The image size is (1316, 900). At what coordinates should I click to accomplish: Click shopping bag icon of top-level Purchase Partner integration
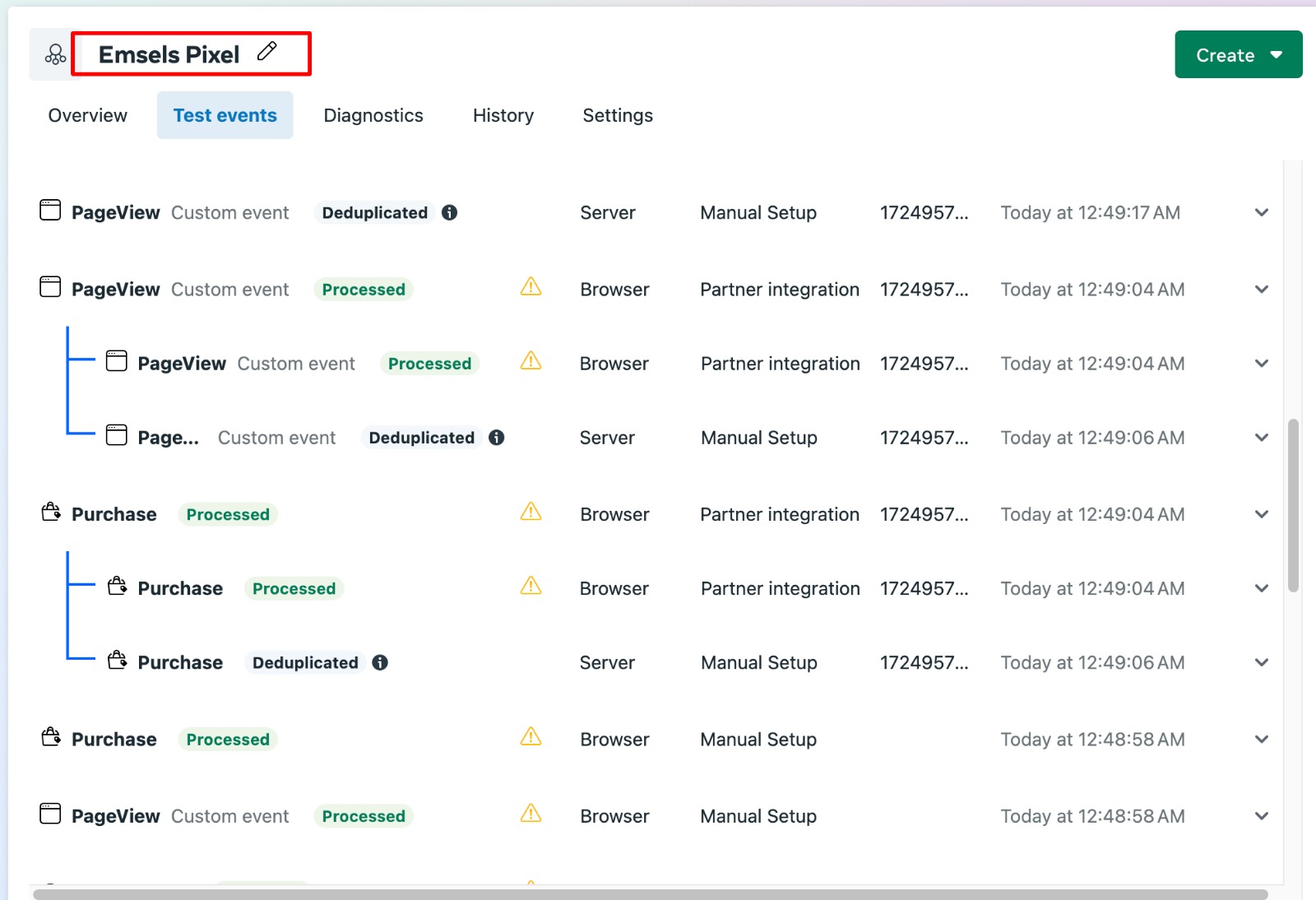(x=51, y=512)
